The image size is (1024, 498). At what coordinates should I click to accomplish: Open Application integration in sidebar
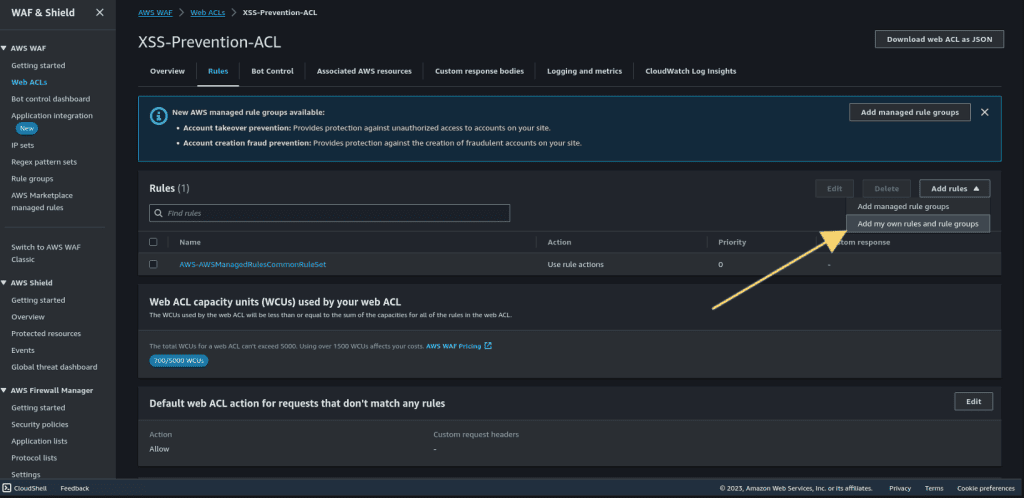click(52, 116)
